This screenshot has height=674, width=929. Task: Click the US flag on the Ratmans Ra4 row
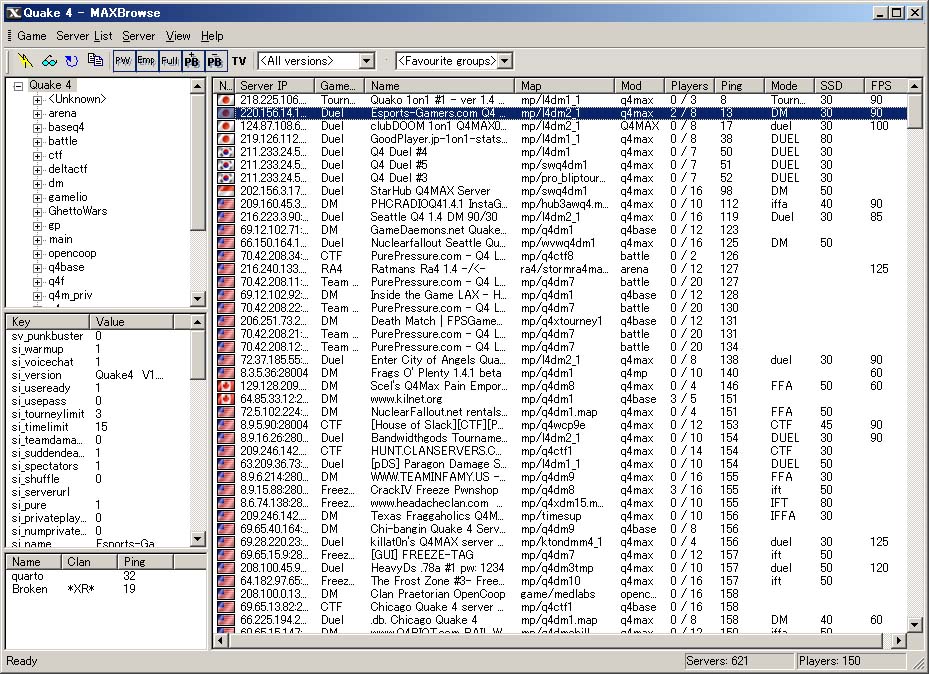tap(226, 269)
